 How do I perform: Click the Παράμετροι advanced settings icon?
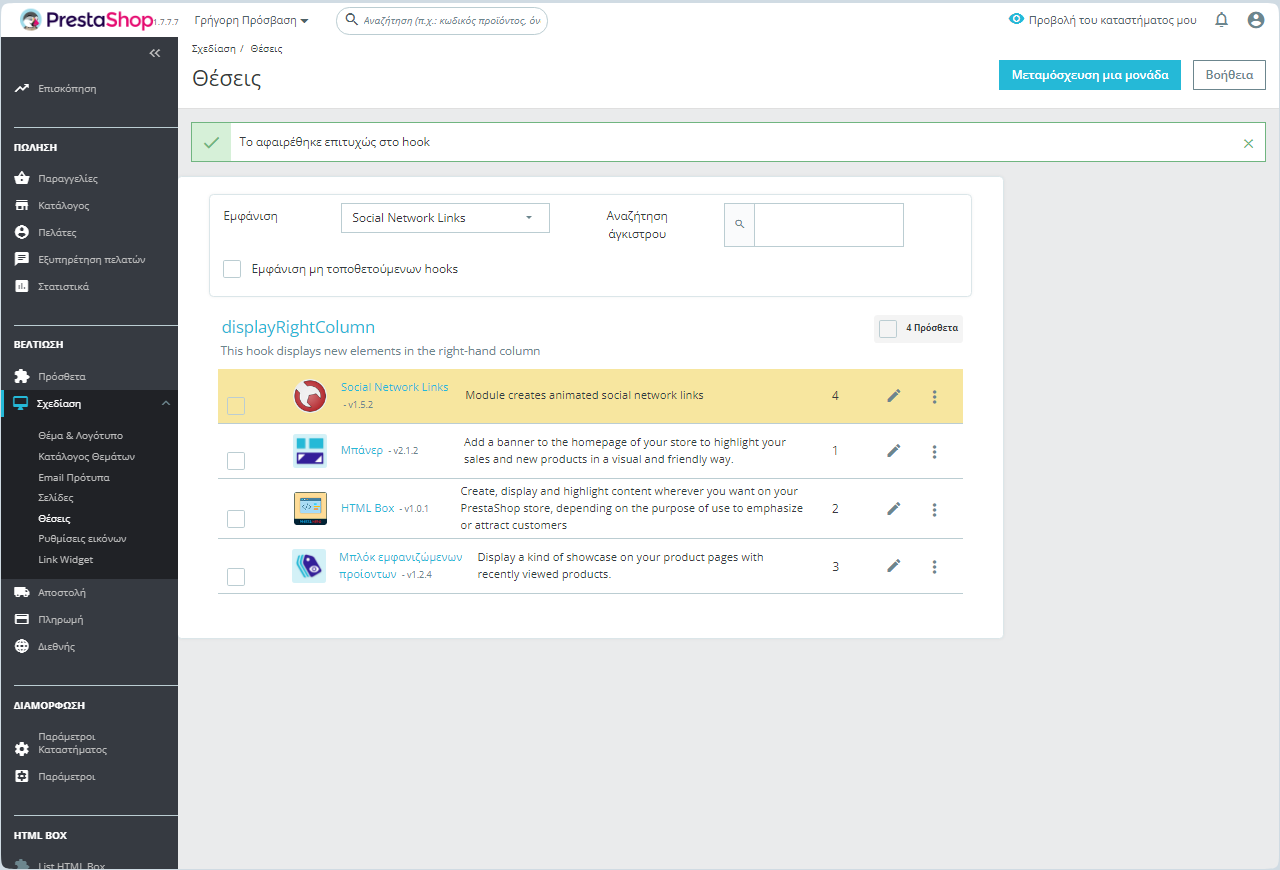22,776
